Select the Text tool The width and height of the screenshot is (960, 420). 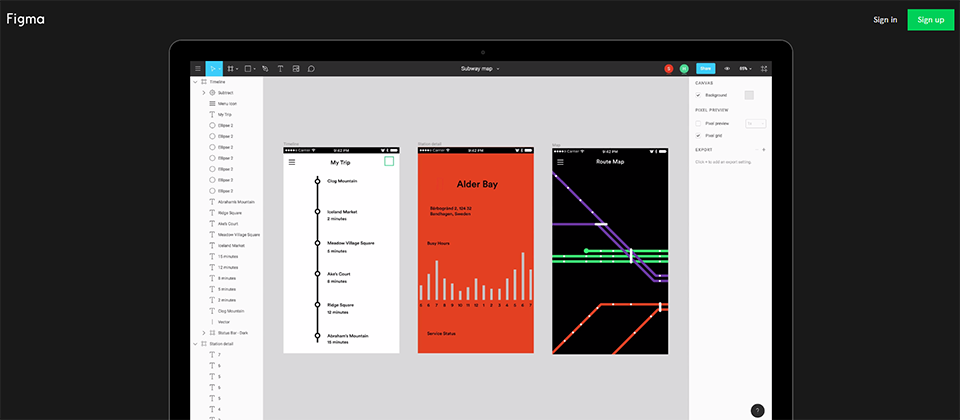tap(280, 69)
